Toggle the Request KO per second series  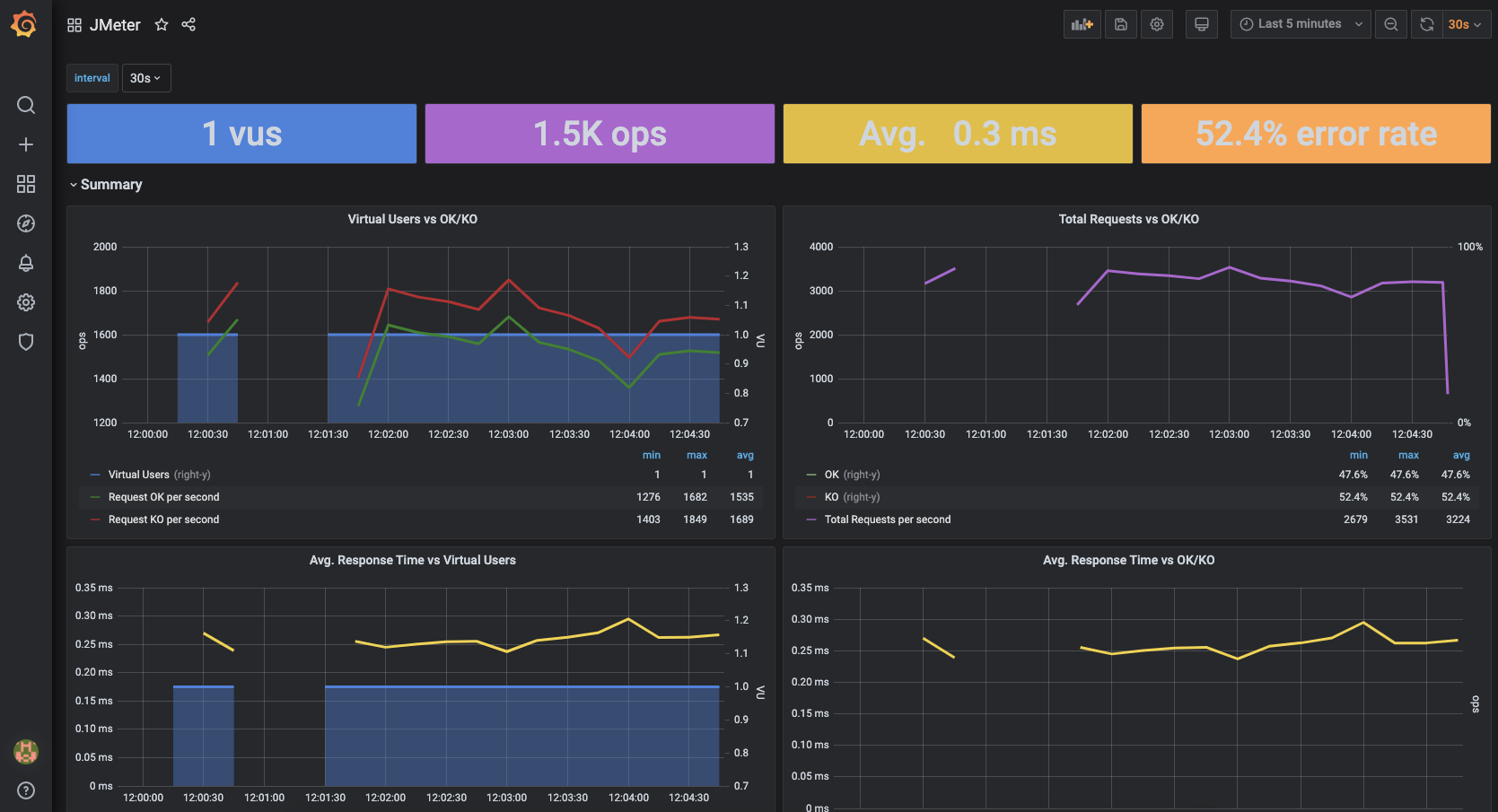pos(163,520)
